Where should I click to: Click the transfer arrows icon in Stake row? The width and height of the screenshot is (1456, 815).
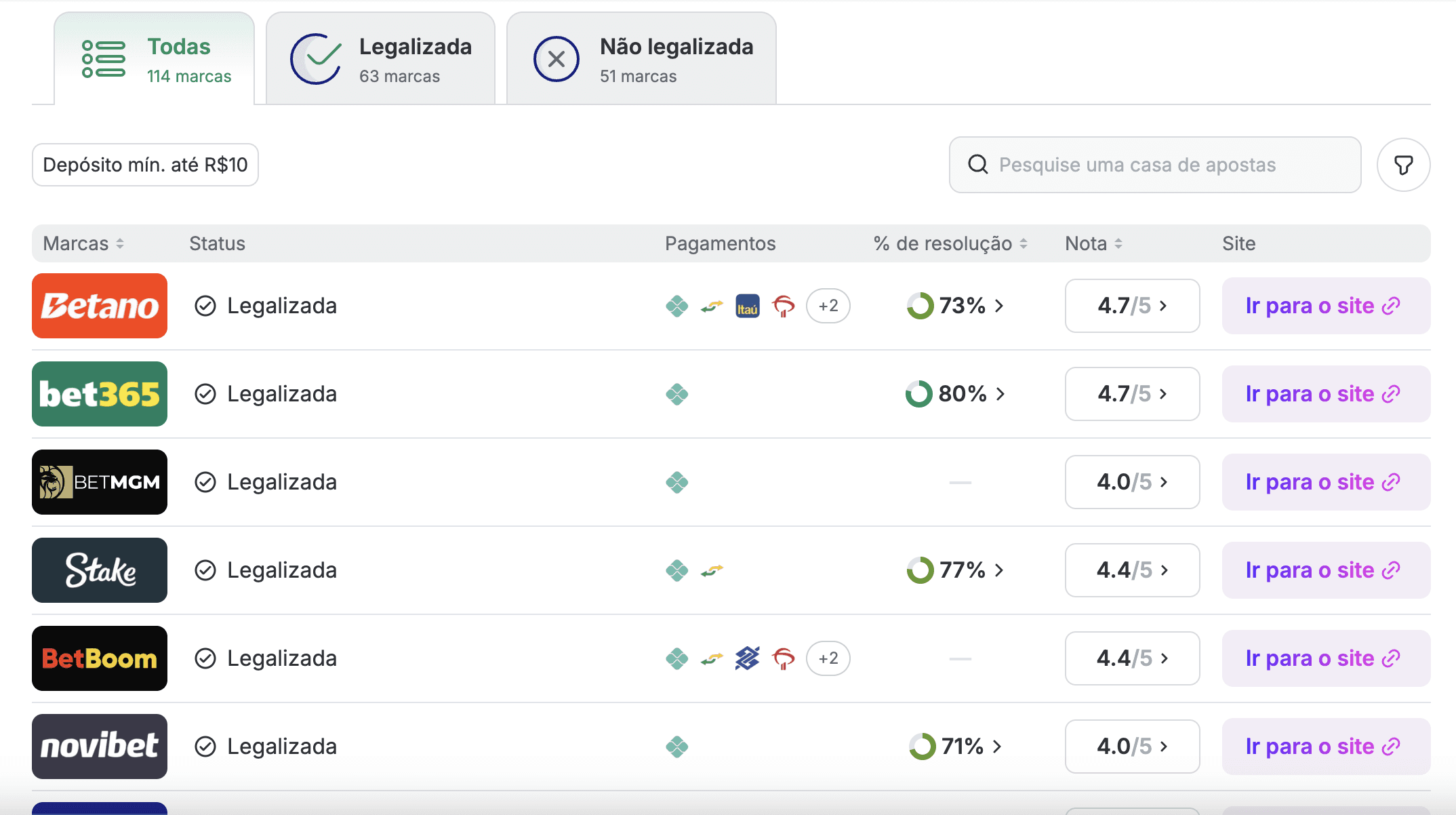712,570
